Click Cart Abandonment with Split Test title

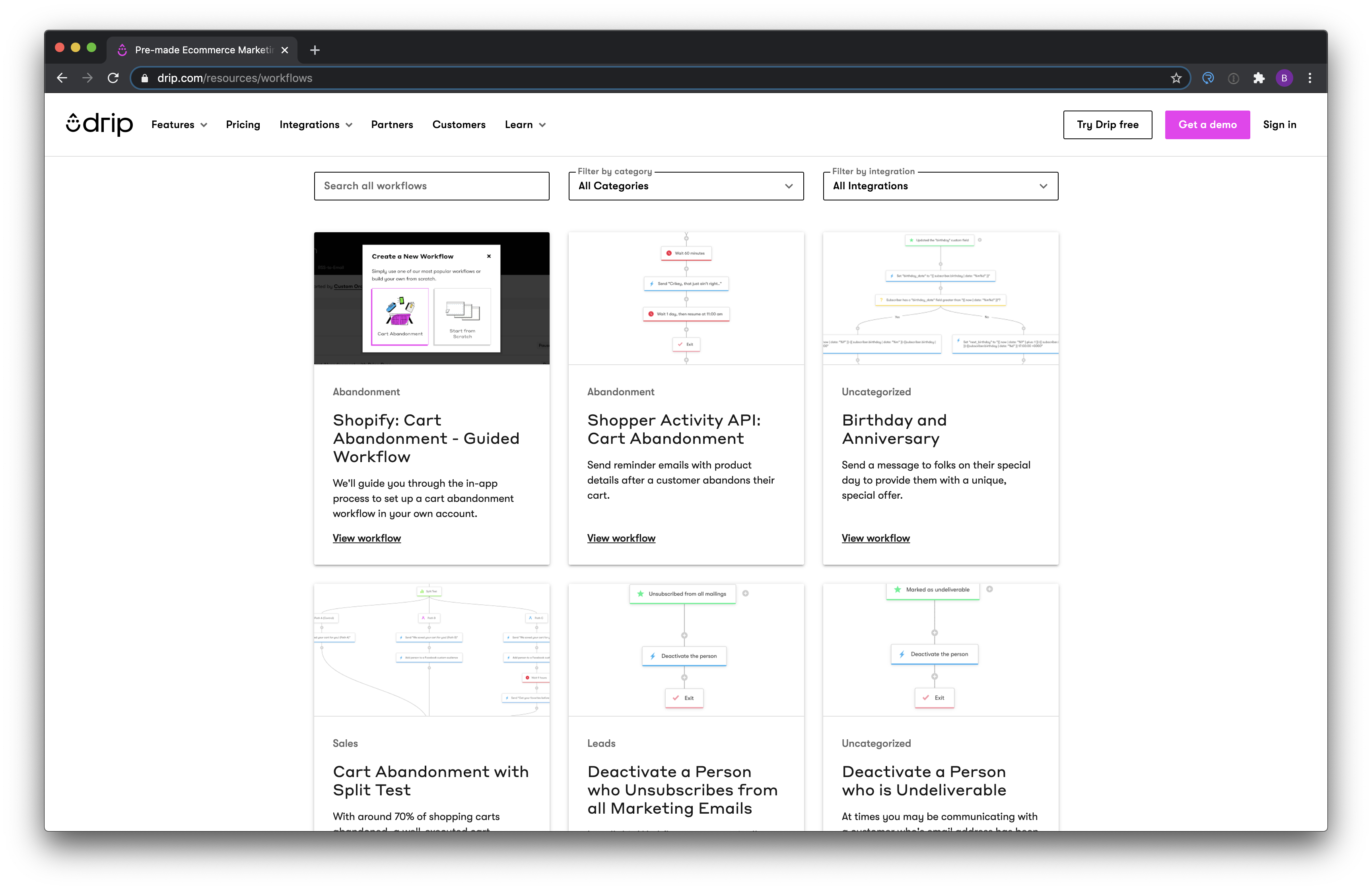point(431,781)
